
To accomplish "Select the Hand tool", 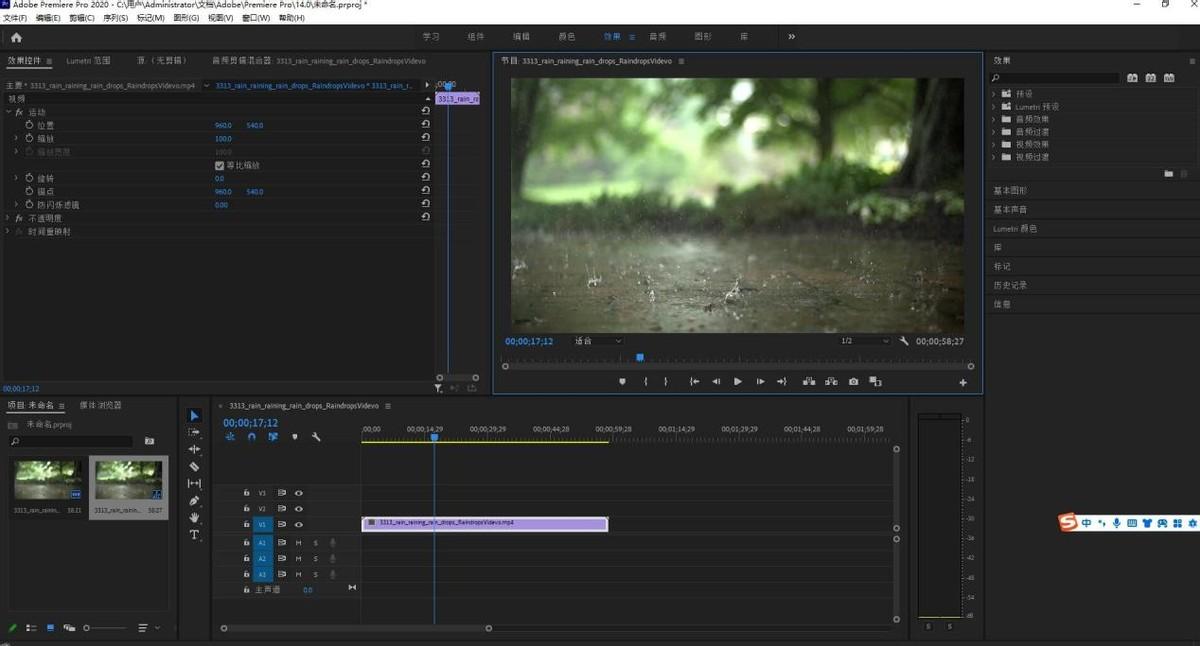I will pyautogui.click(x=194, y=517).
